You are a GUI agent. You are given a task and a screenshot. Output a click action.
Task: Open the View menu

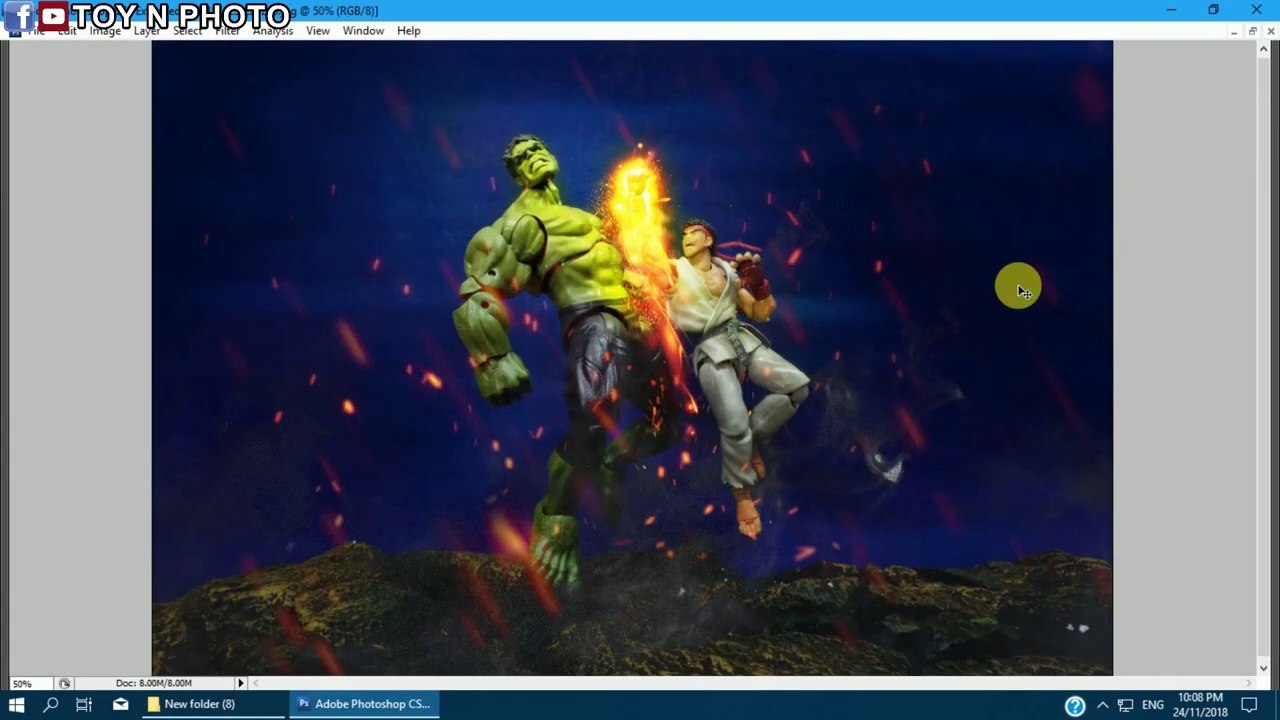[318, 31]
